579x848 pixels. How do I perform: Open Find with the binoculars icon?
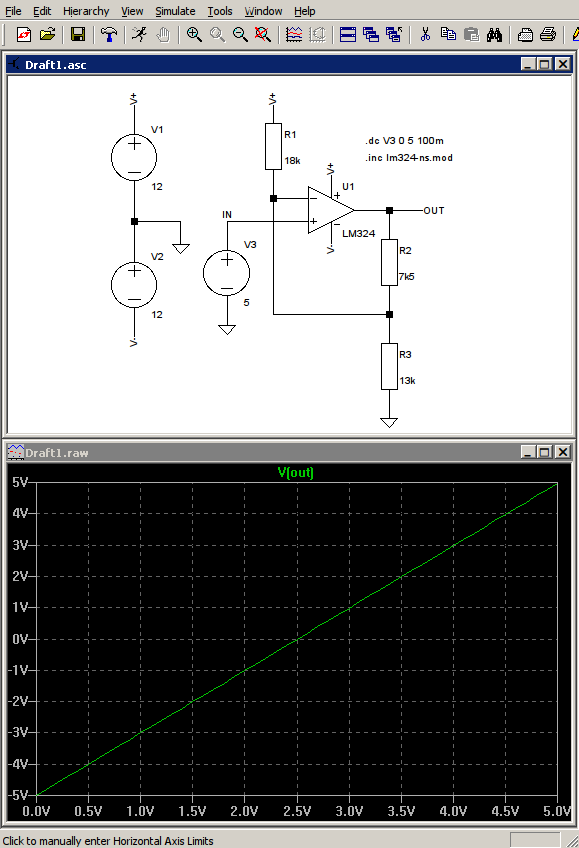click(494, 35)
